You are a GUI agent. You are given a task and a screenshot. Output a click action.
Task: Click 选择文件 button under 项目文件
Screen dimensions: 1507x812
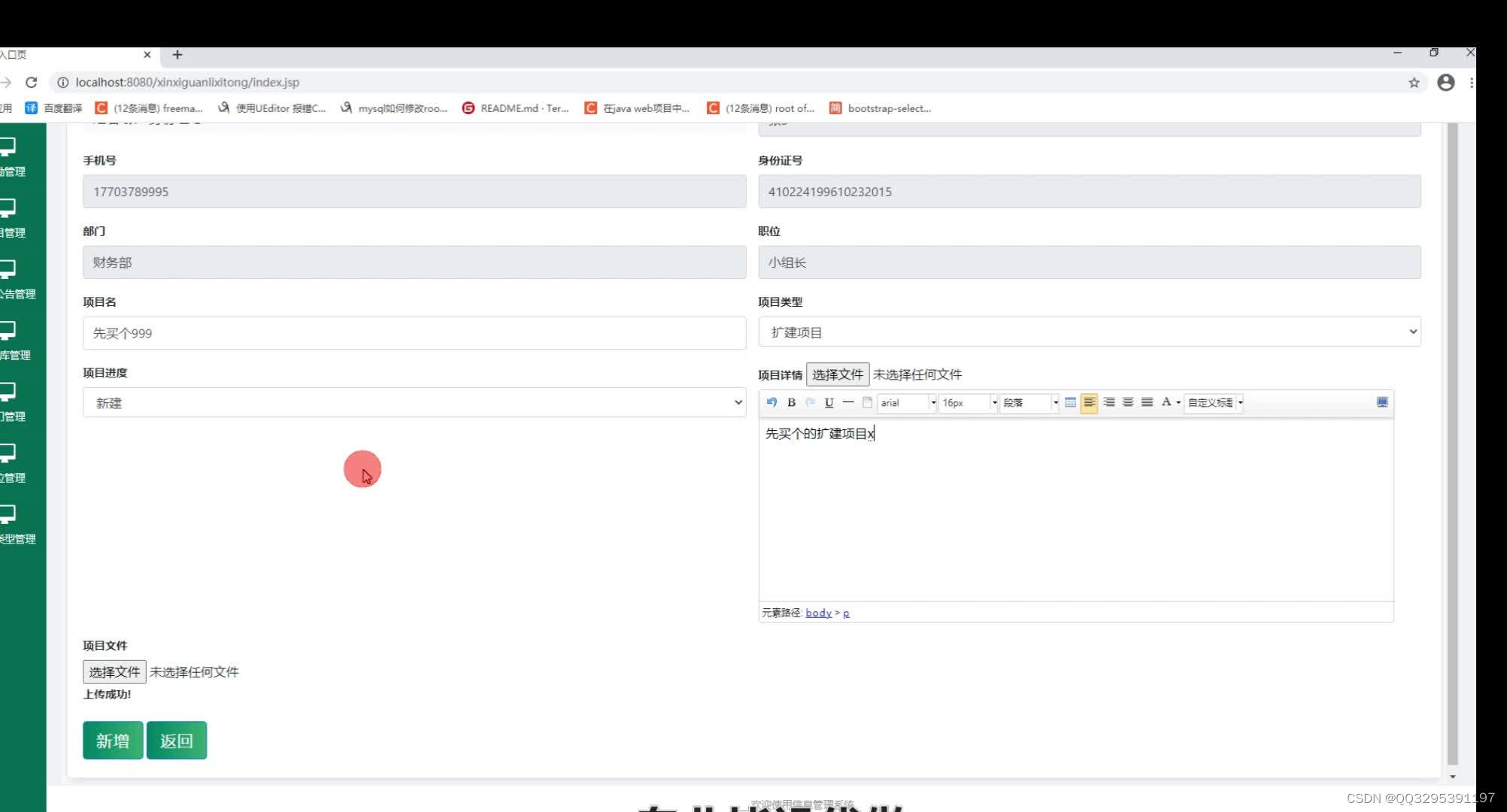click(x=114, y=672)
